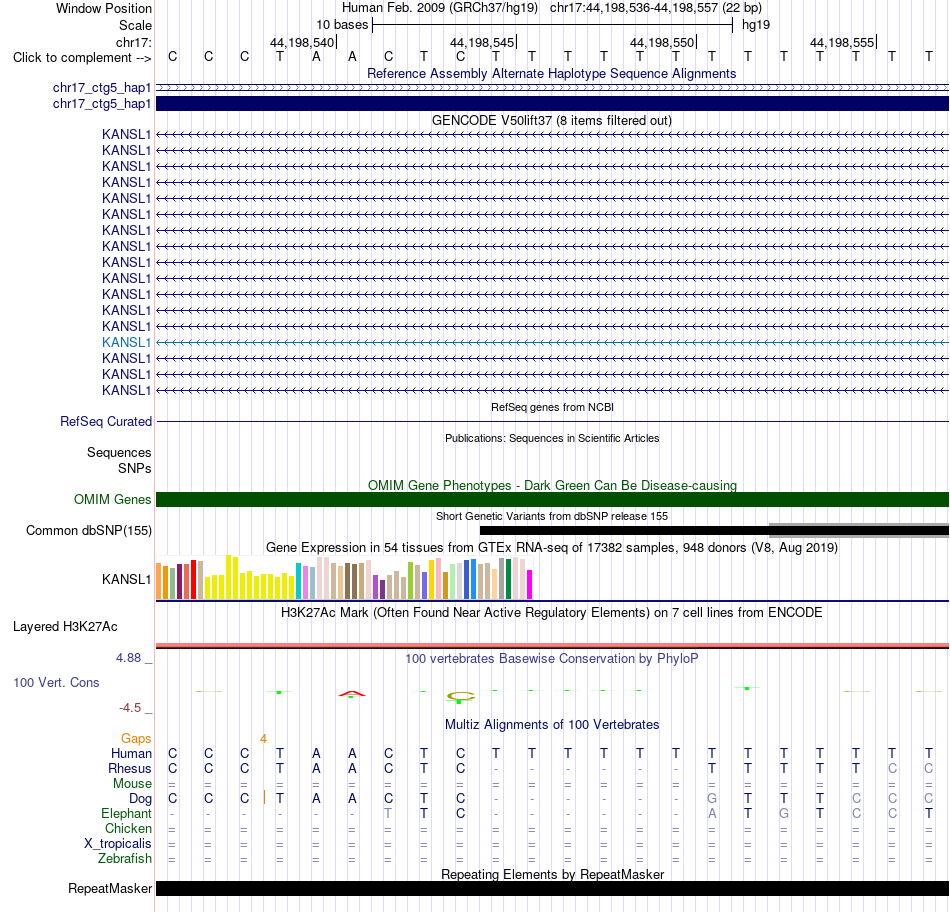Click the '100 Vert. Cons' track label
Image resolution: width=950 pixels, height=912 pixels.
[x=56, y=682]
